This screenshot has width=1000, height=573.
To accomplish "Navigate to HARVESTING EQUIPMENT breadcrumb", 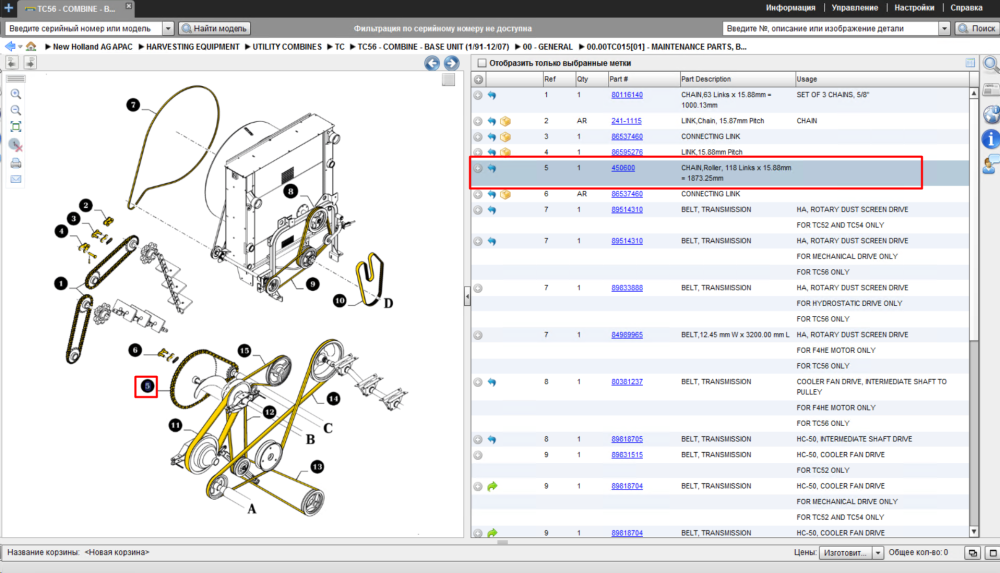I will [x=193, y=47].
